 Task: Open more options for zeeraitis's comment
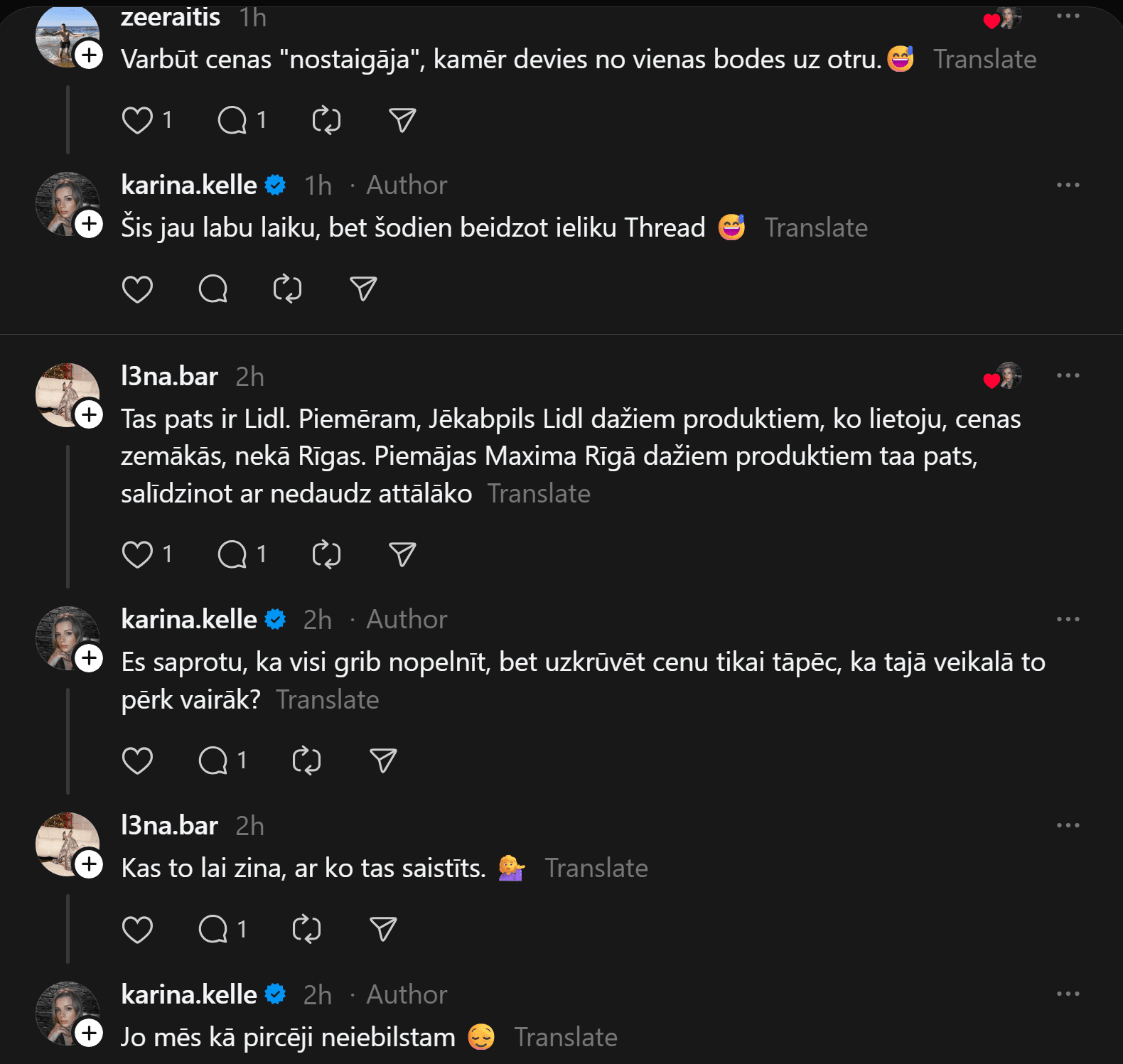point(1068,16)
